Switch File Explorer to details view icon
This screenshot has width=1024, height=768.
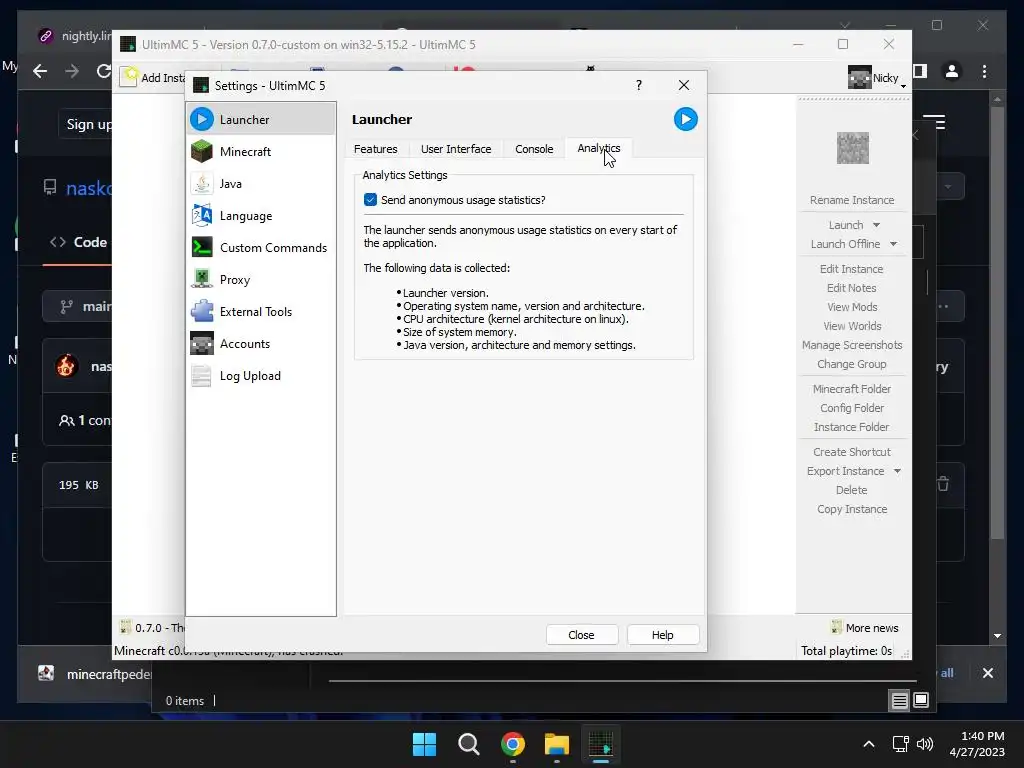899,701
